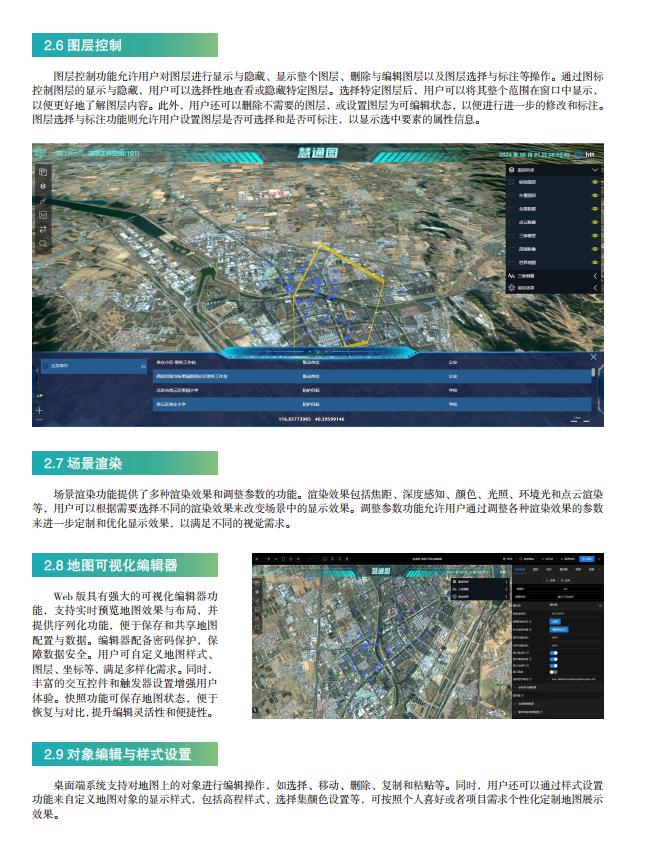Tick the checkbox before the 矢量图层 layer row

512,195
